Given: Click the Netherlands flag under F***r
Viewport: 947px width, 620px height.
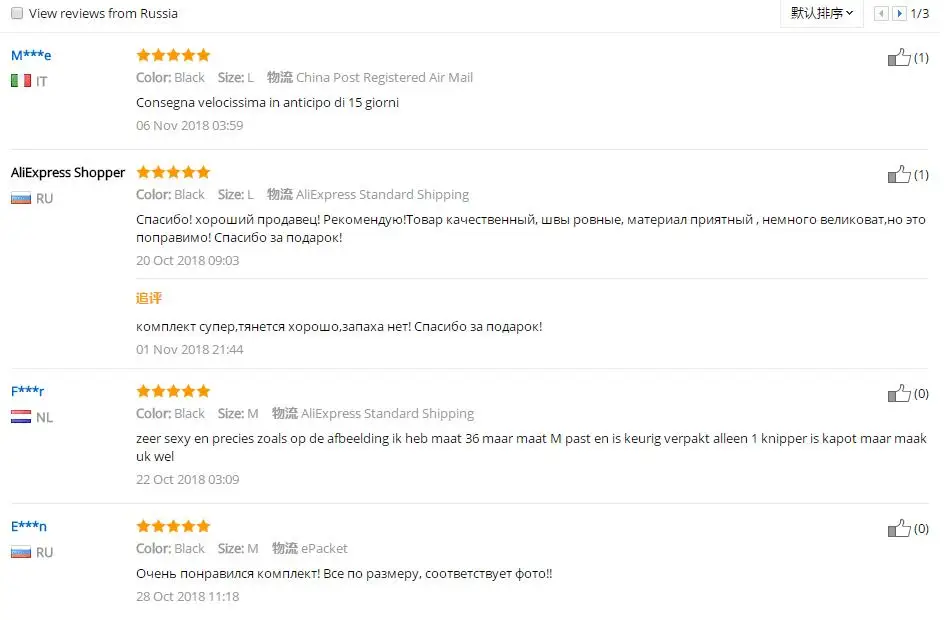Looking at the screenshot, I should click(20, 416).
